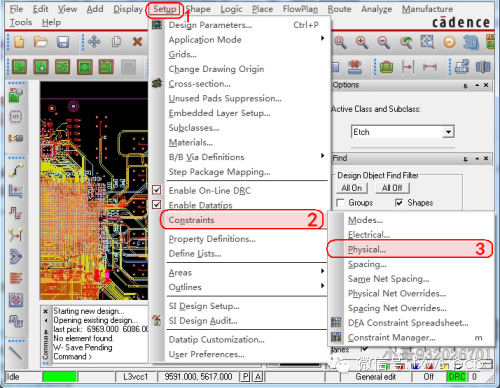
Task: Expand B/B Via Definitions submenu
Action: point(322,156)
